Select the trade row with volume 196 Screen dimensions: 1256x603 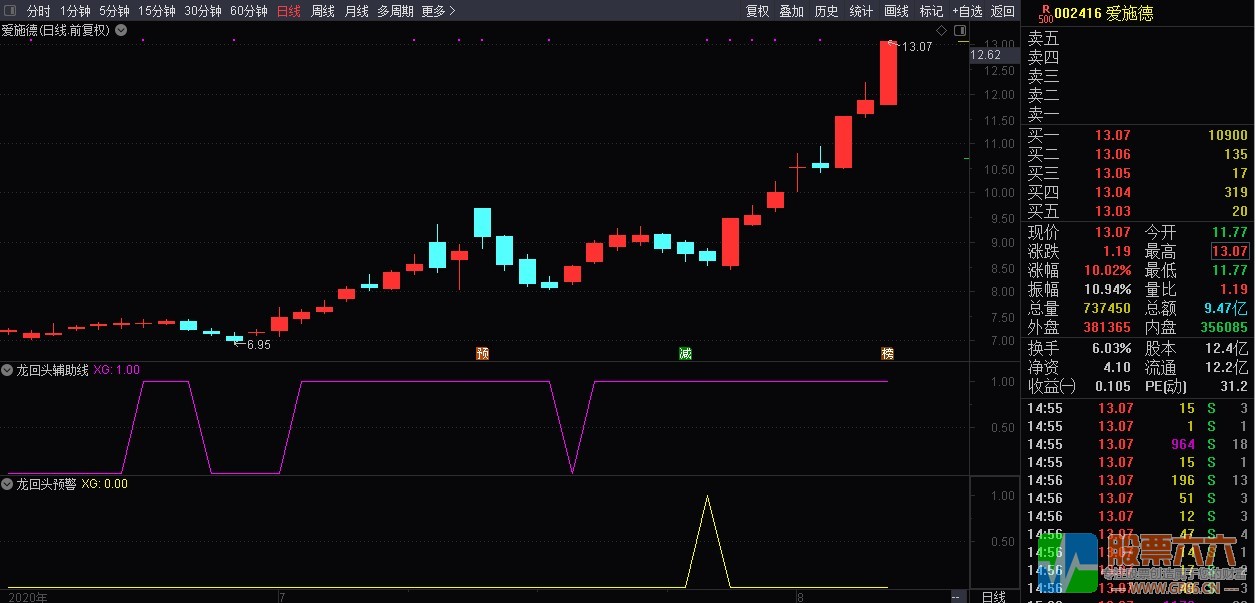pos(1138,480)
